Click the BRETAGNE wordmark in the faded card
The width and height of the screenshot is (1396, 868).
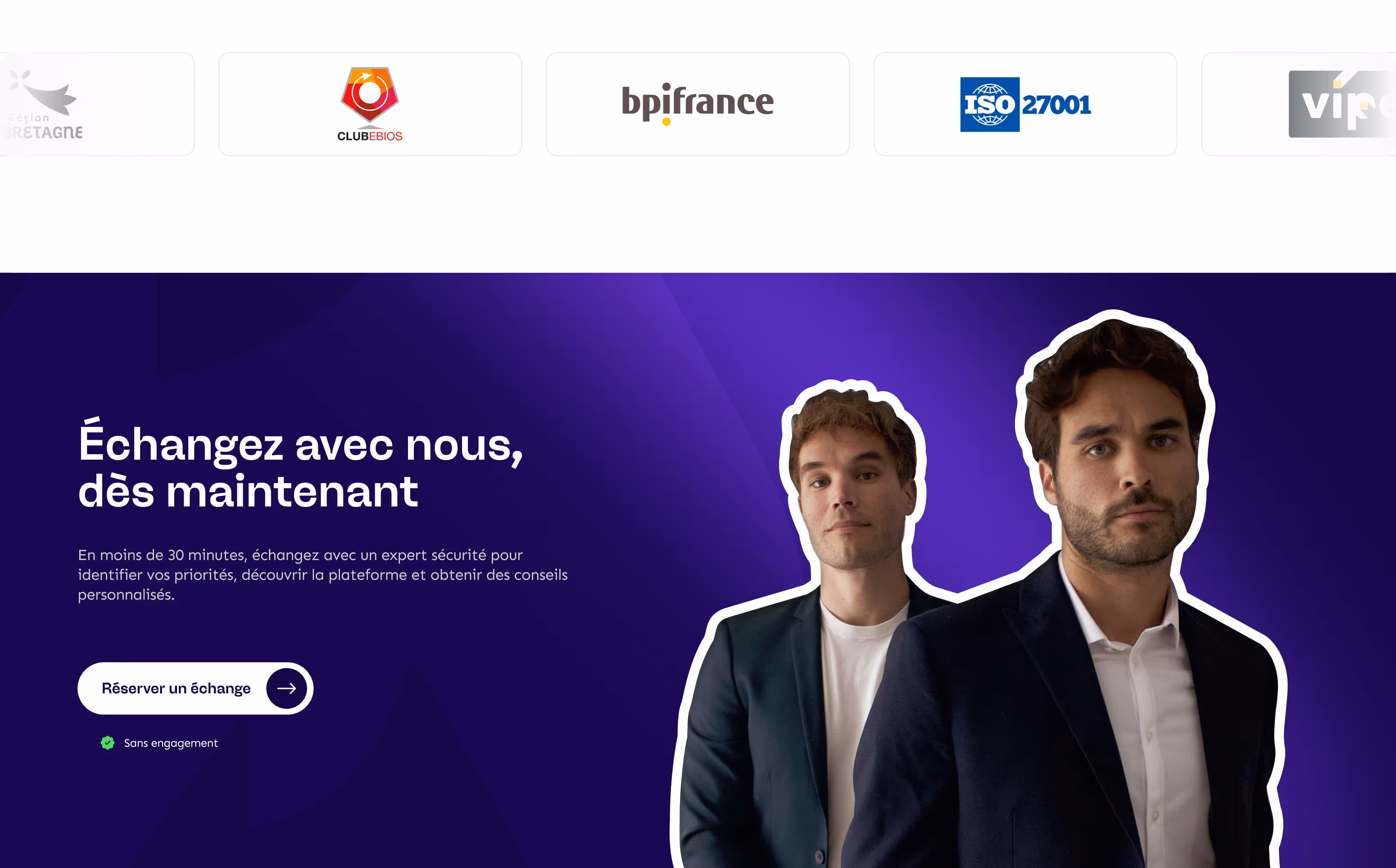pos(42,133)
